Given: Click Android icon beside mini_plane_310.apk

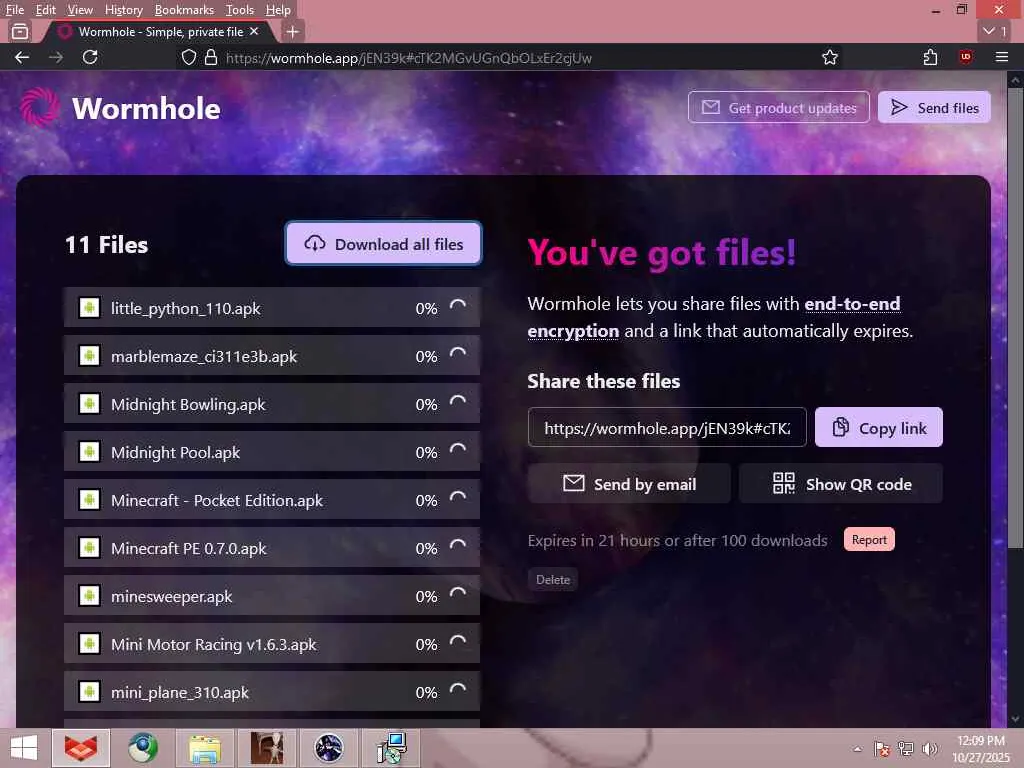Looking at the screenshot, I should [89, 692].
